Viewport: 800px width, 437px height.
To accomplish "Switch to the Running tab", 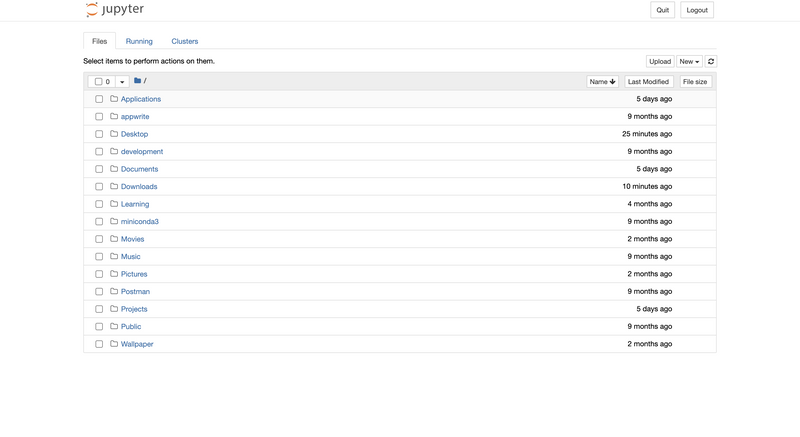I will coord(139,41).
